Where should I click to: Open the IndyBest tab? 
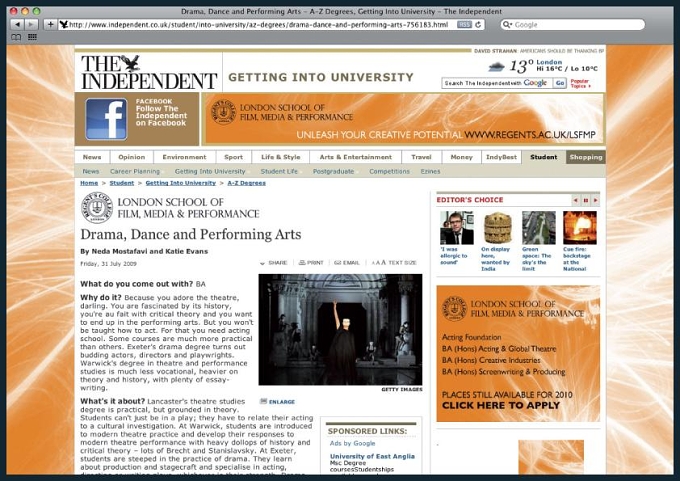click(501, 157)
